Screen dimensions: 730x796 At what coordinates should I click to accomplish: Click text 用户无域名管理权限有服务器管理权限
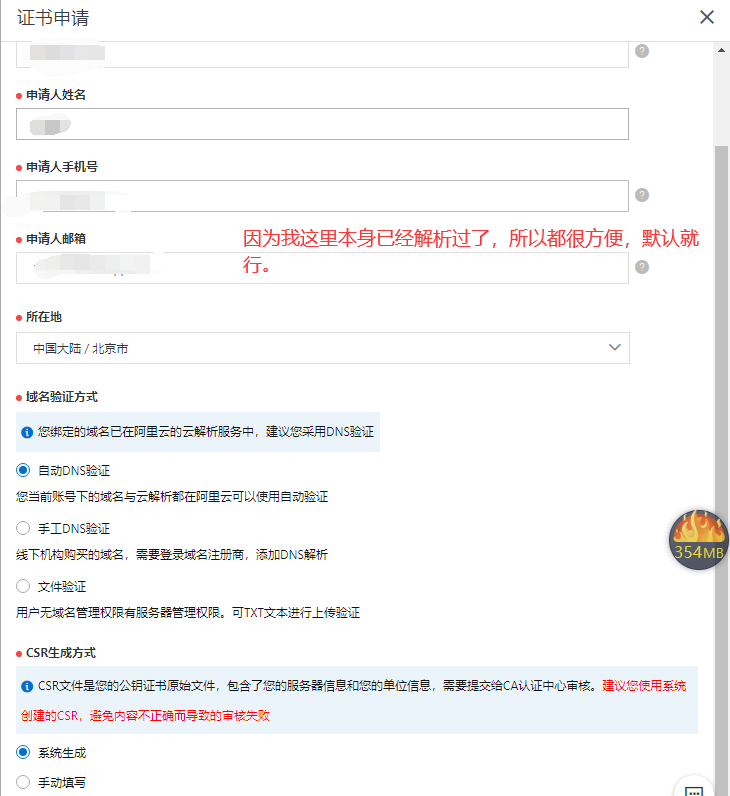118,613
